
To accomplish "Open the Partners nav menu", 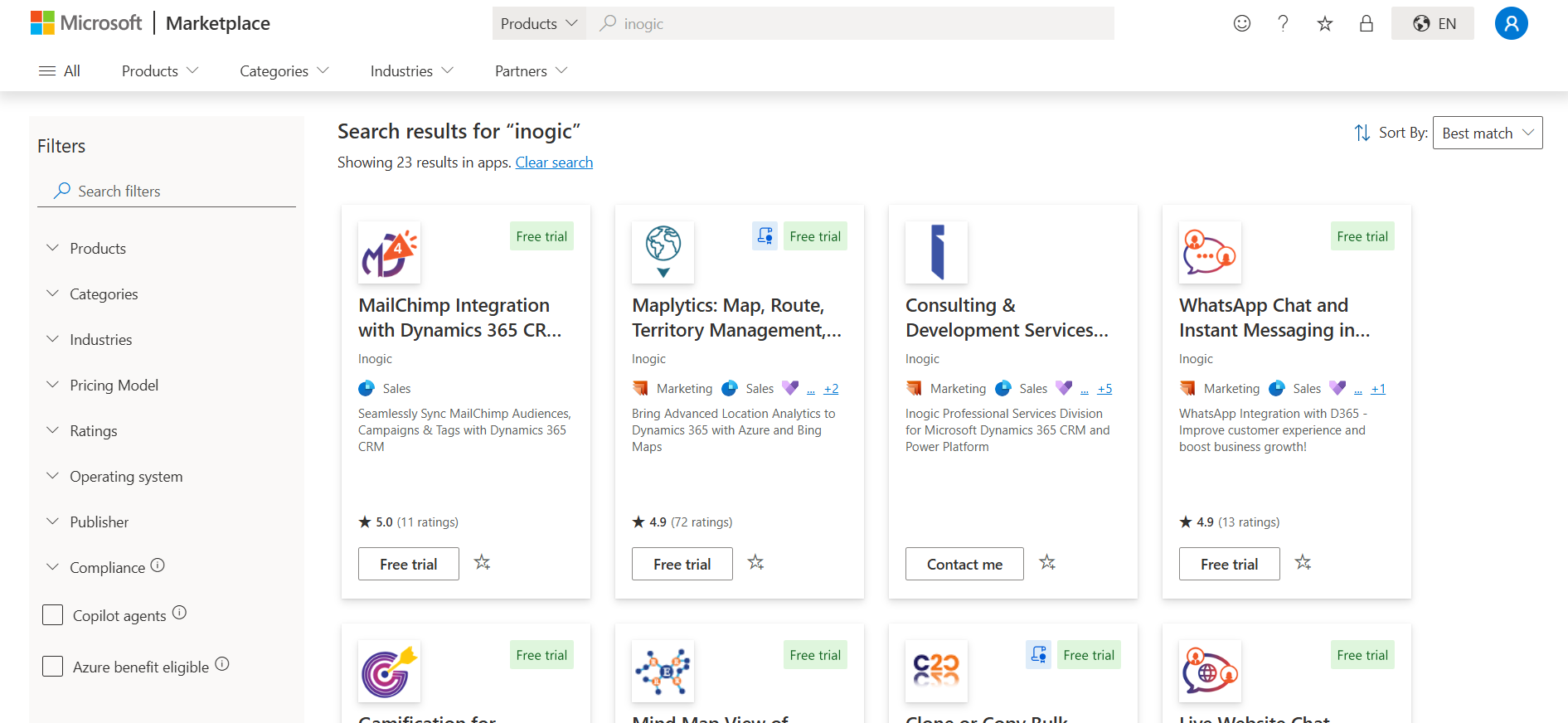I will click(x=532, y=71).
